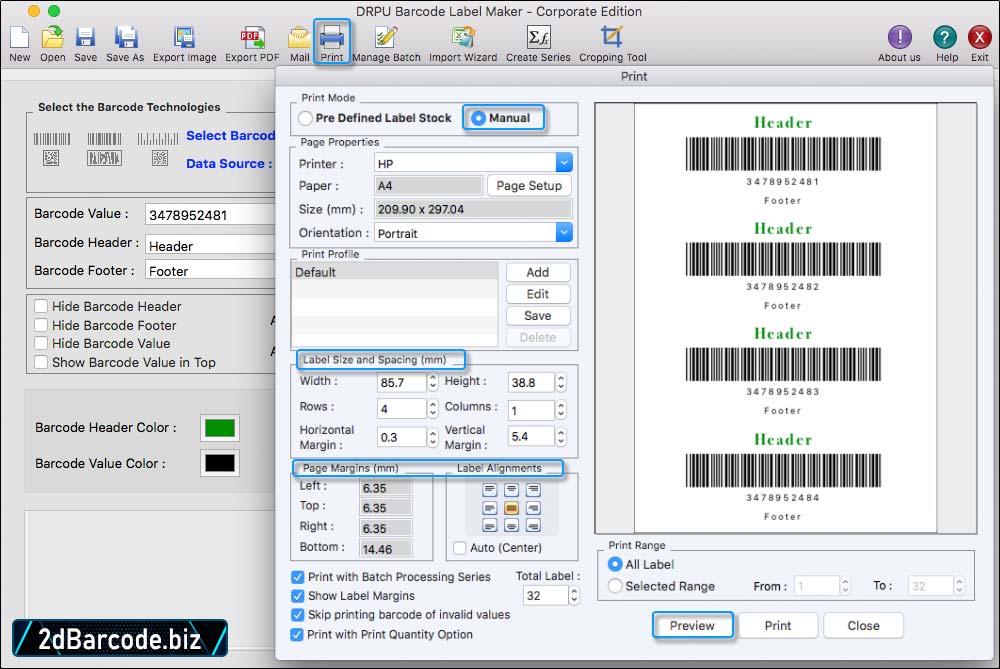Viewport: 1000px width, 669px height.
Task: Open the Create Series tool
Action: [x=538, y=38]
